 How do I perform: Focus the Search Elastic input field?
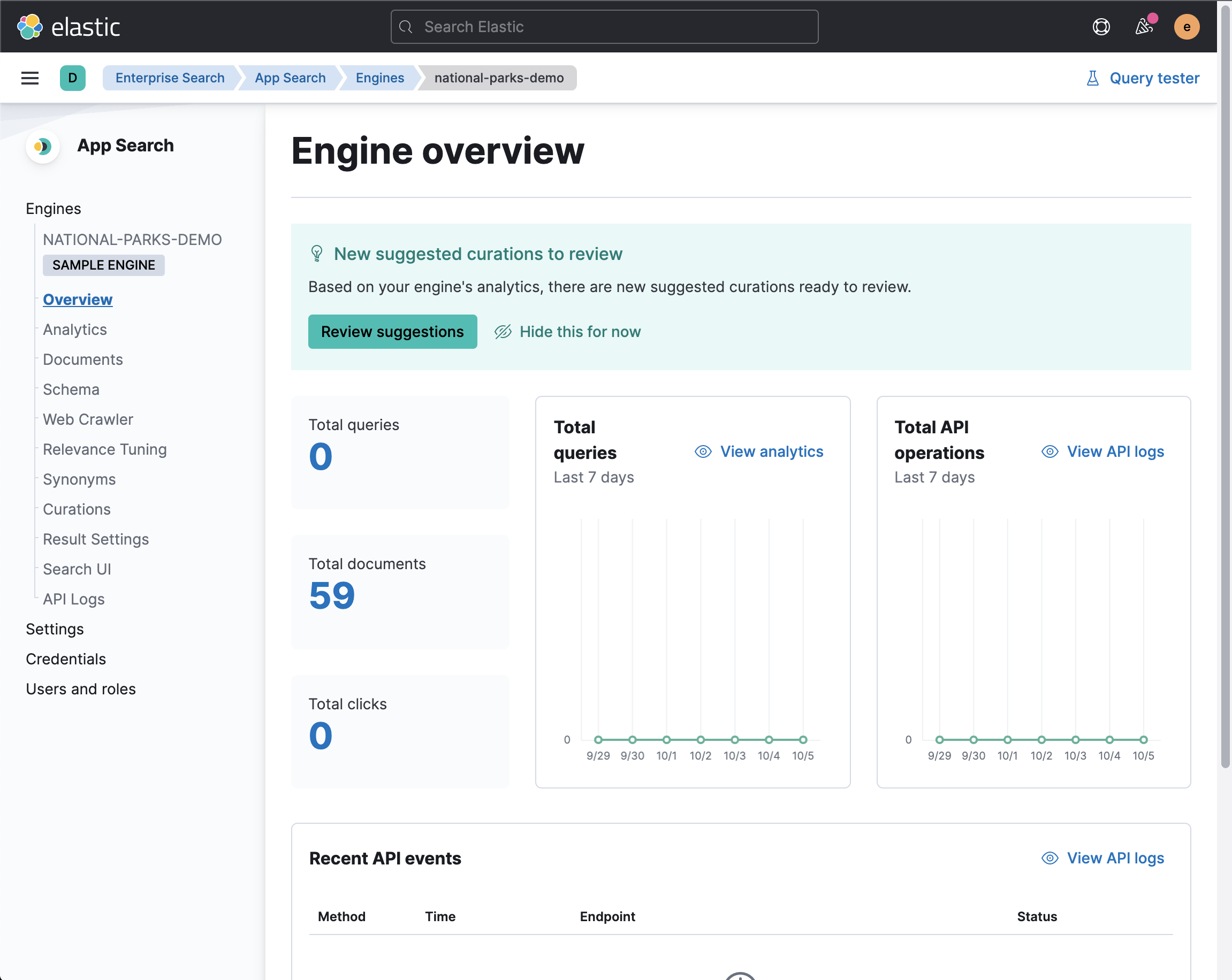604,27
